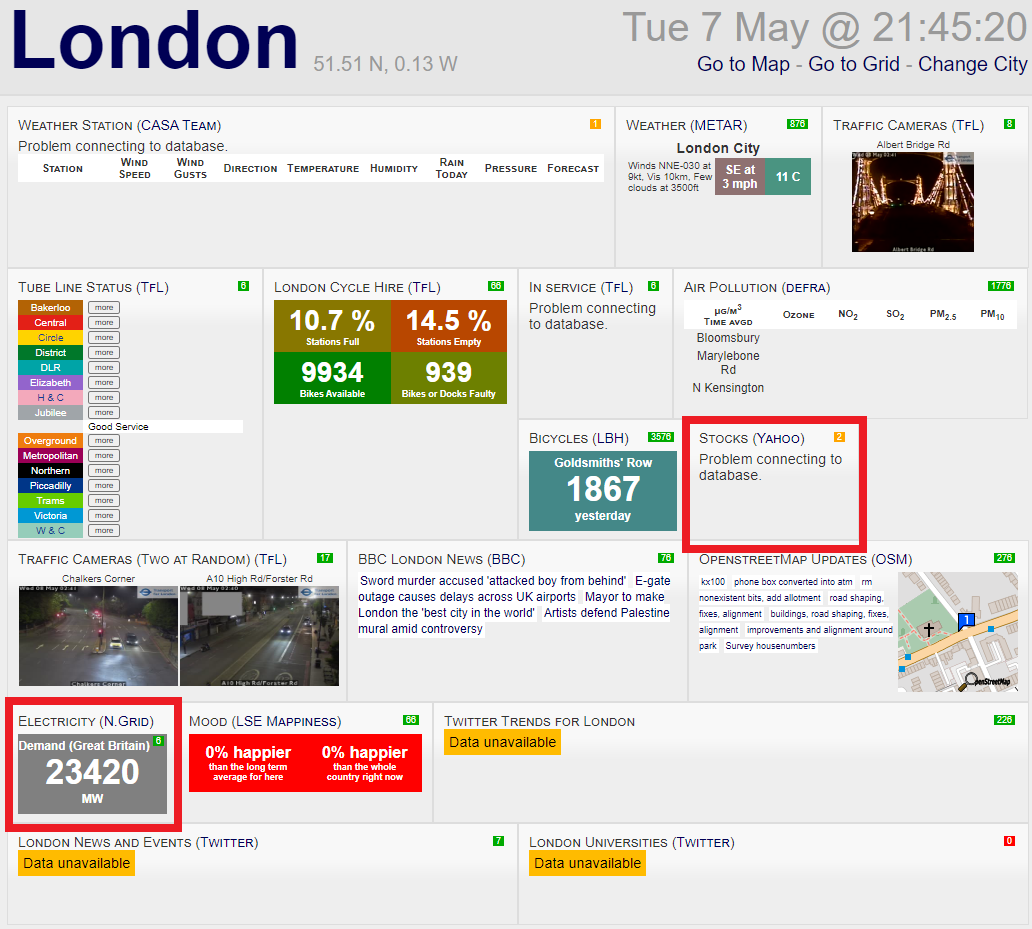Open the Chalkers Corner traffic camera image
This screenshot has width=1032, height=929.
click(98, 636)
